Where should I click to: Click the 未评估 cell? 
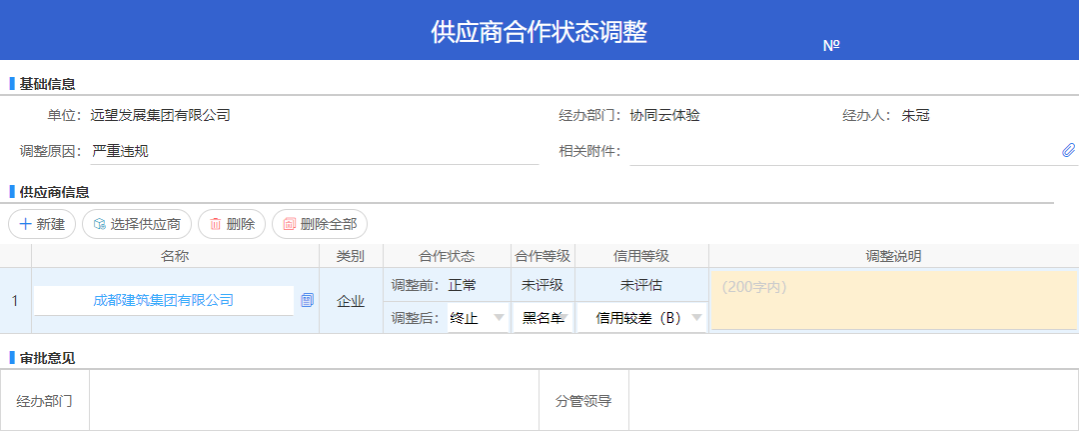click(642, 285)
